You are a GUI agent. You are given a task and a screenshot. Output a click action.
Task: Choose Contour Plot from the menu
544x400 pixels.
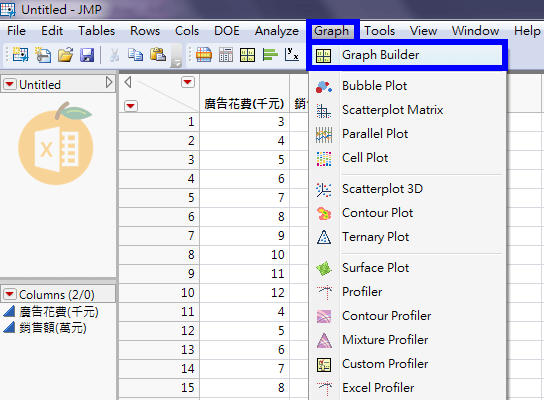click(x=377, y=213)
